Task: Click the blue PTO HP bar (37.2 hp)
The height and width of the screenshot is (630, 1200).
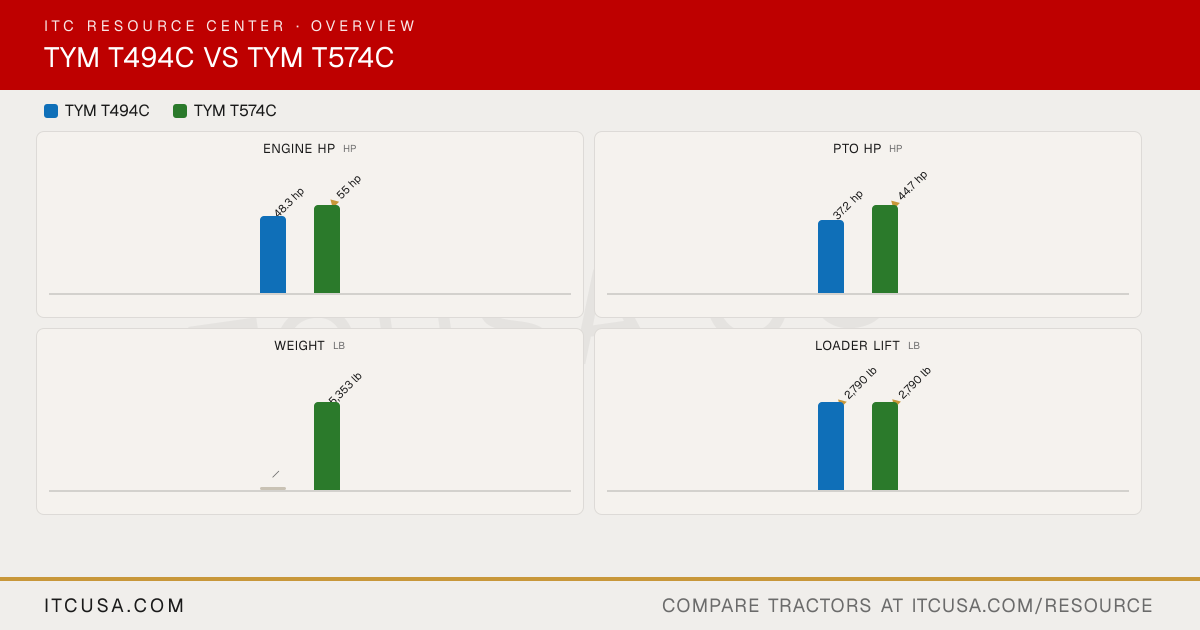Action: click(x=831, y=257)
